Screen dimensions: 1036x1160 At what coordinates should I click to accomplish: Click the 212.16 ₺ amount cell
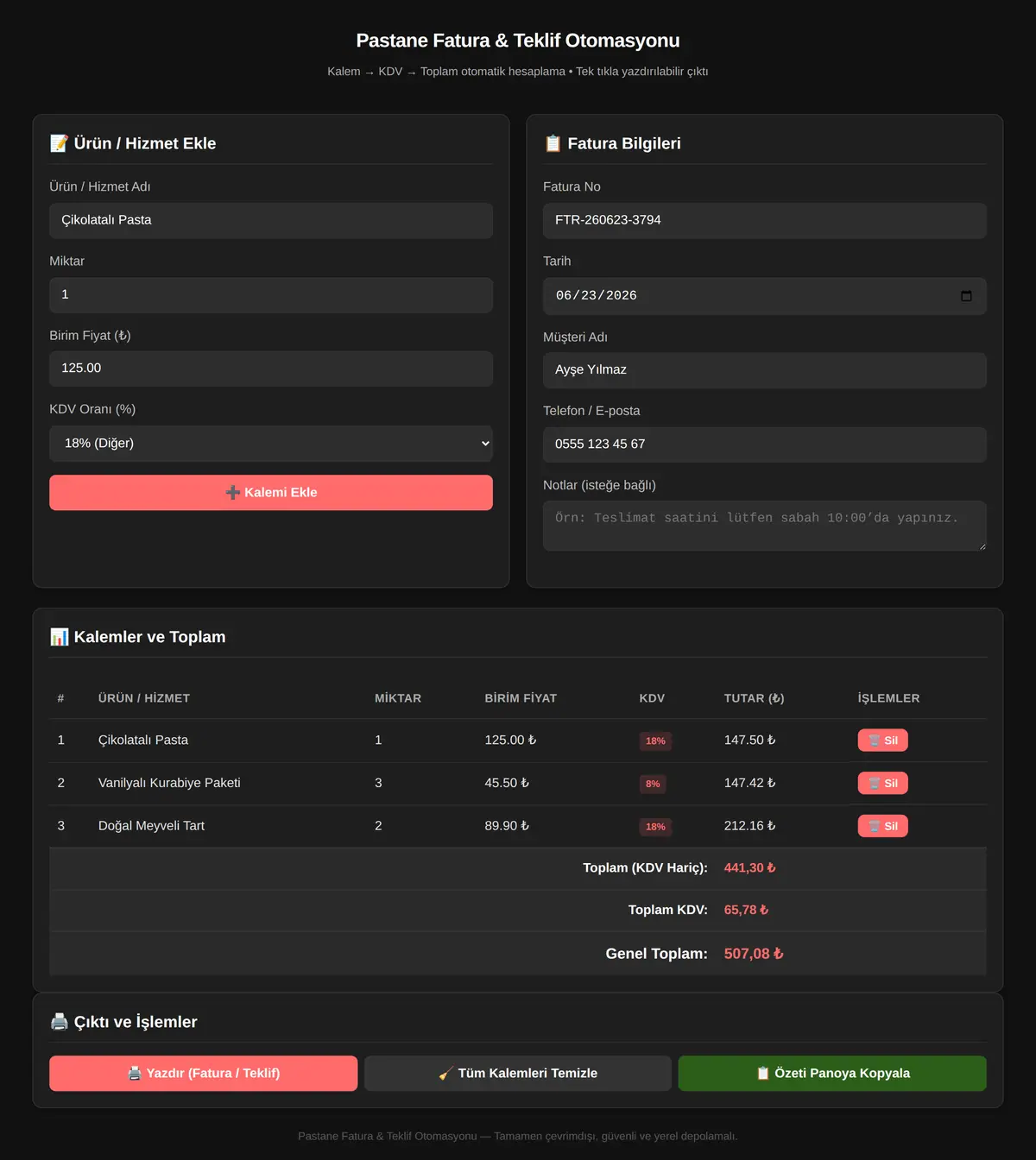click(x=749, y=826)
